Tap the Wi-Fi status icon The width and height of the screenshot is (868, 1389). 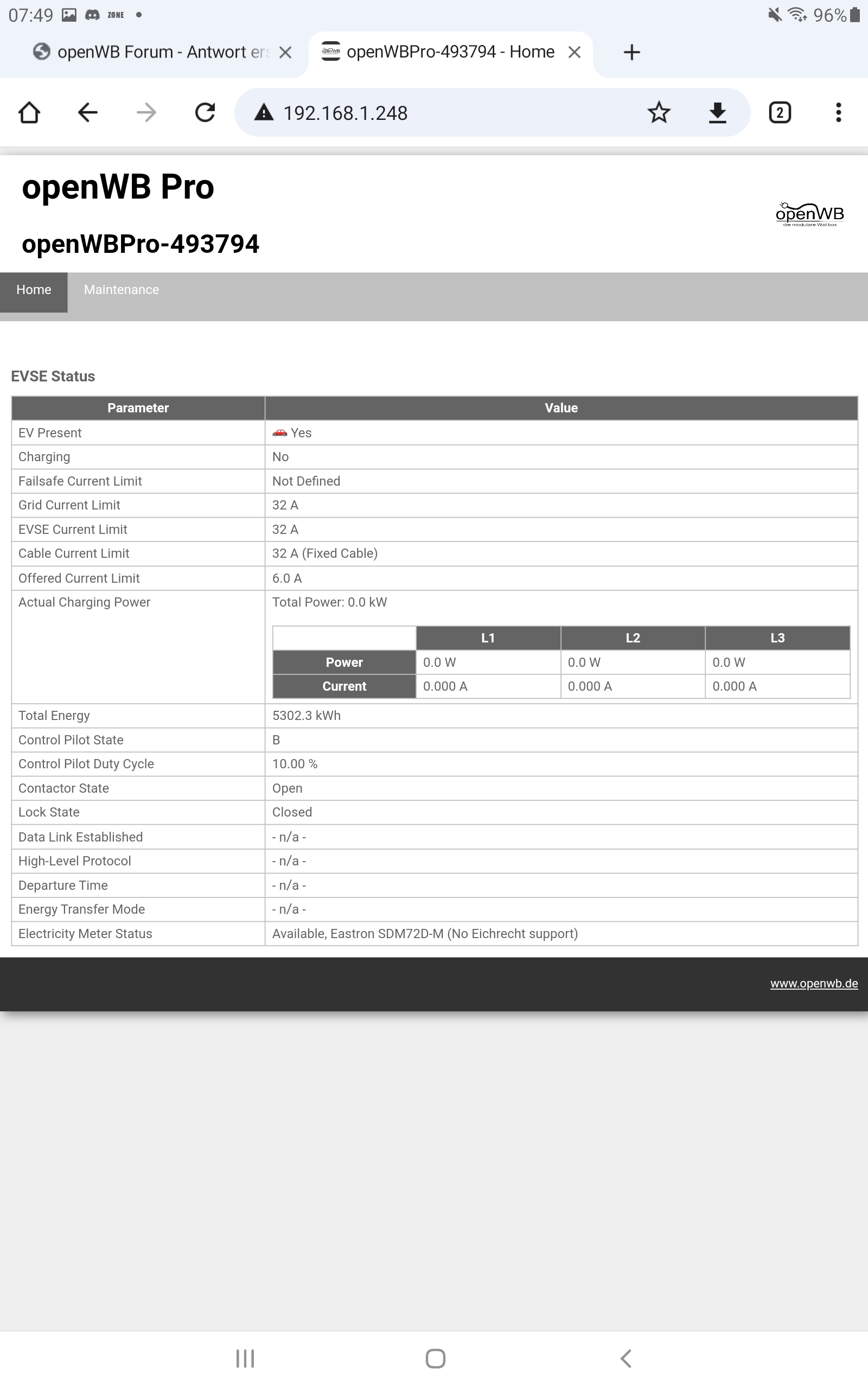click(x=798, y=15)
